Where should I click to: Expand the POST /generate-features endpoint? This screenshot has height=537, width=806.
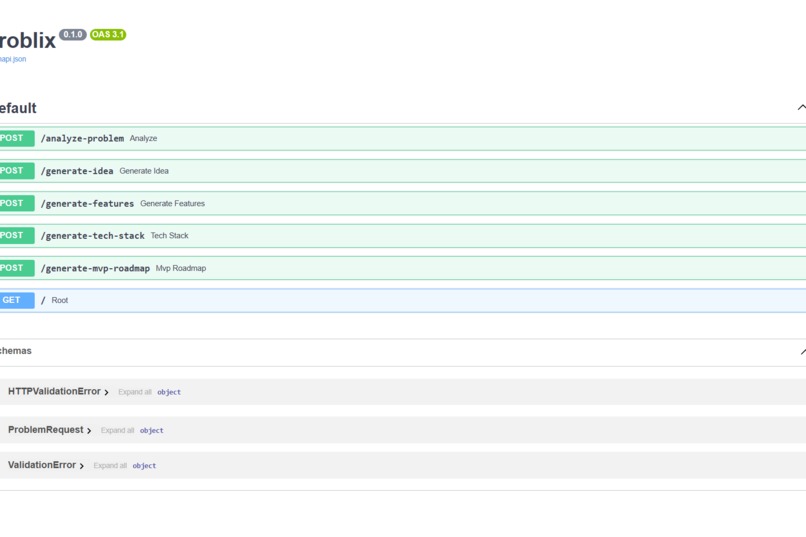coord(403,203)
